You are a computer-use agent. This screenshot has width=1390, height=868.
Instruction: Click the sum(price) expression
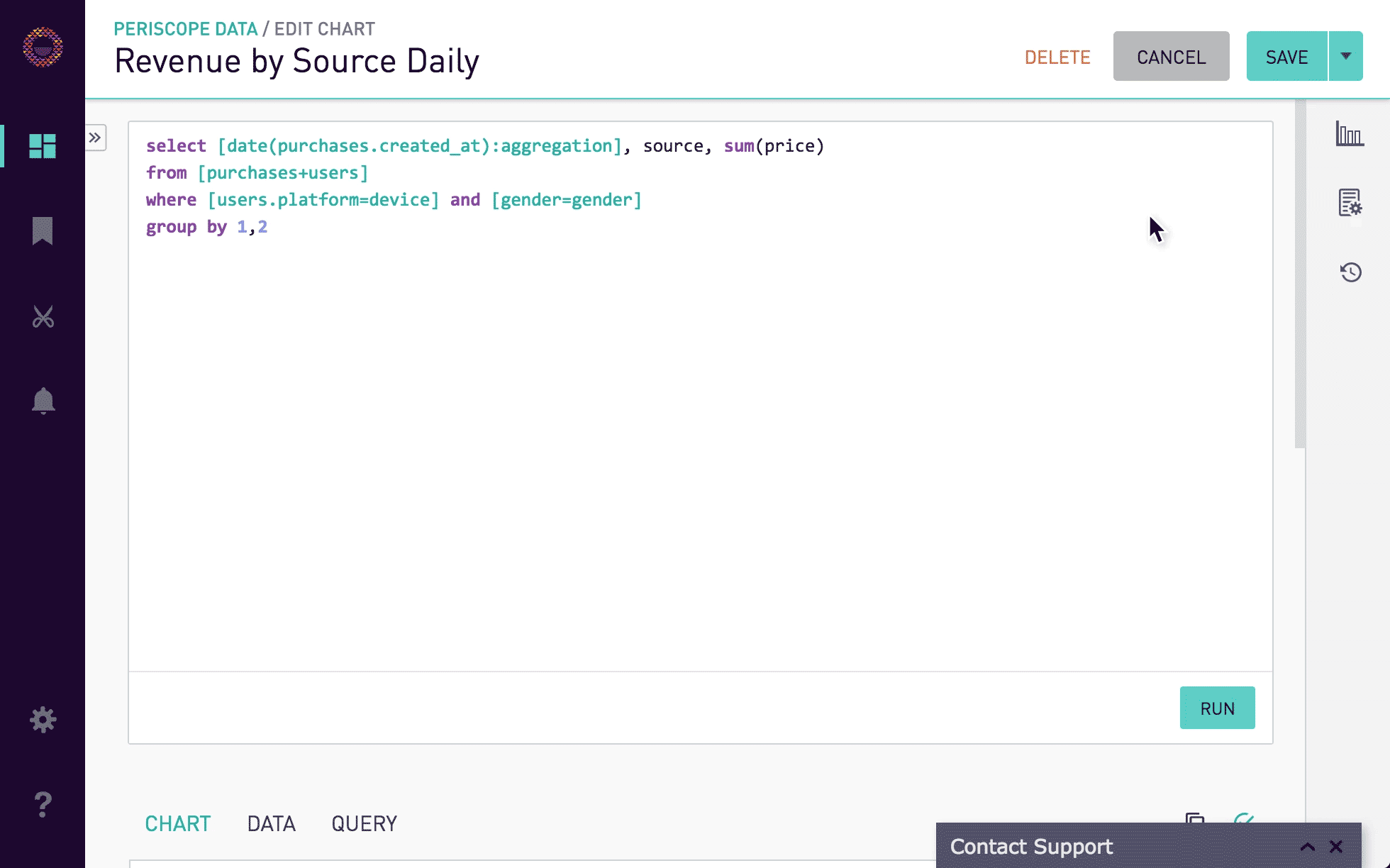(x=774, y=146)
